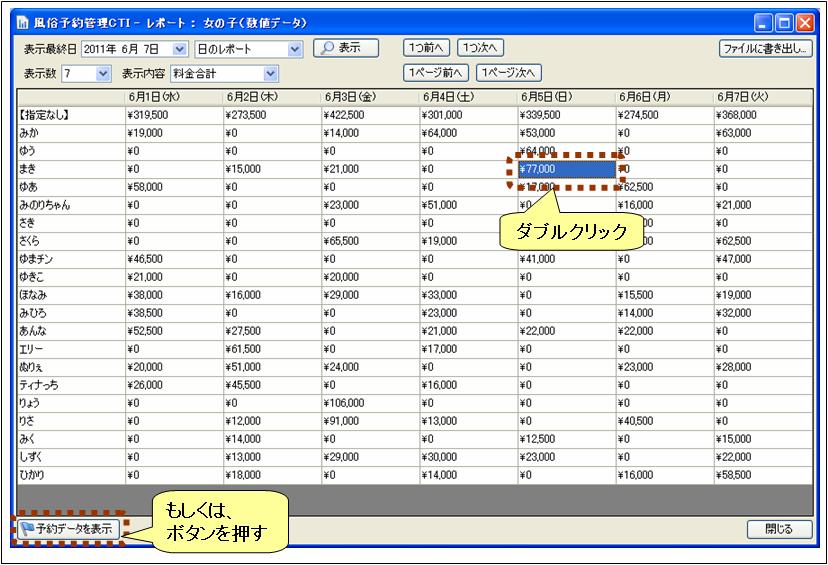The image size is (828, 565).
Task: Click the app icon in title bar
Action: click(x=22, y=22)
